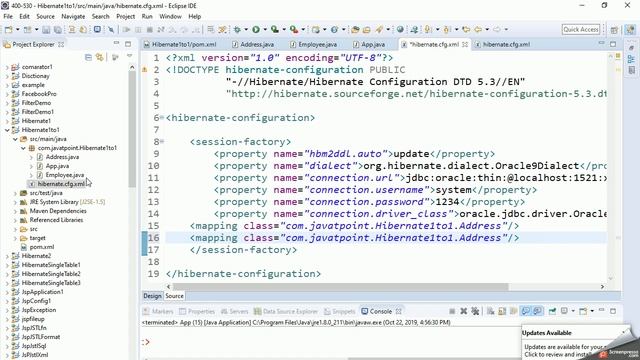Open the Debug dropdown arrow

[x=246, y=29]
